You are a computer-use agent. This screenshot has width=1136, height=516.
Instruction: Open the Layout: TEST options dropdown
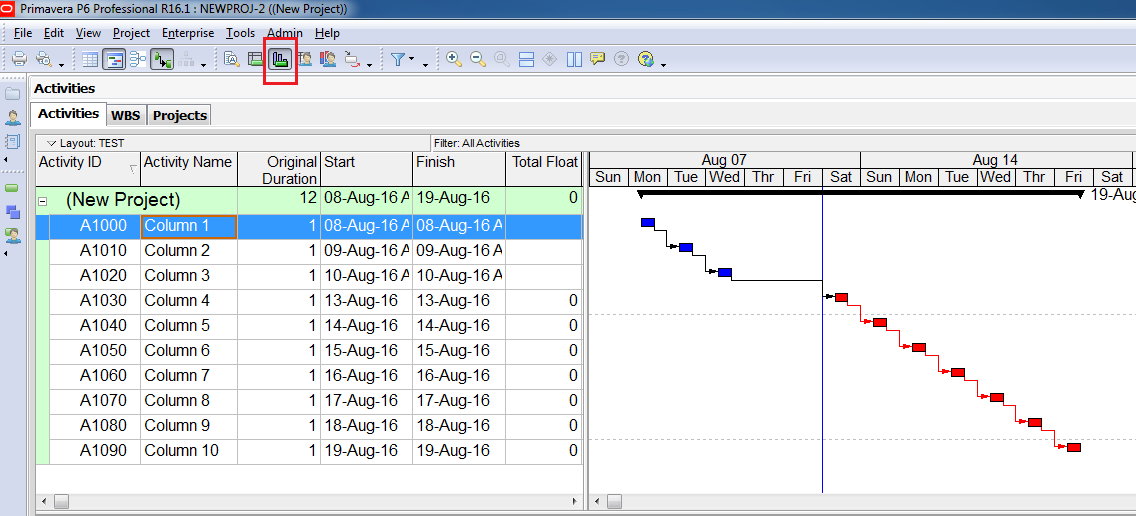pos(52,143)
